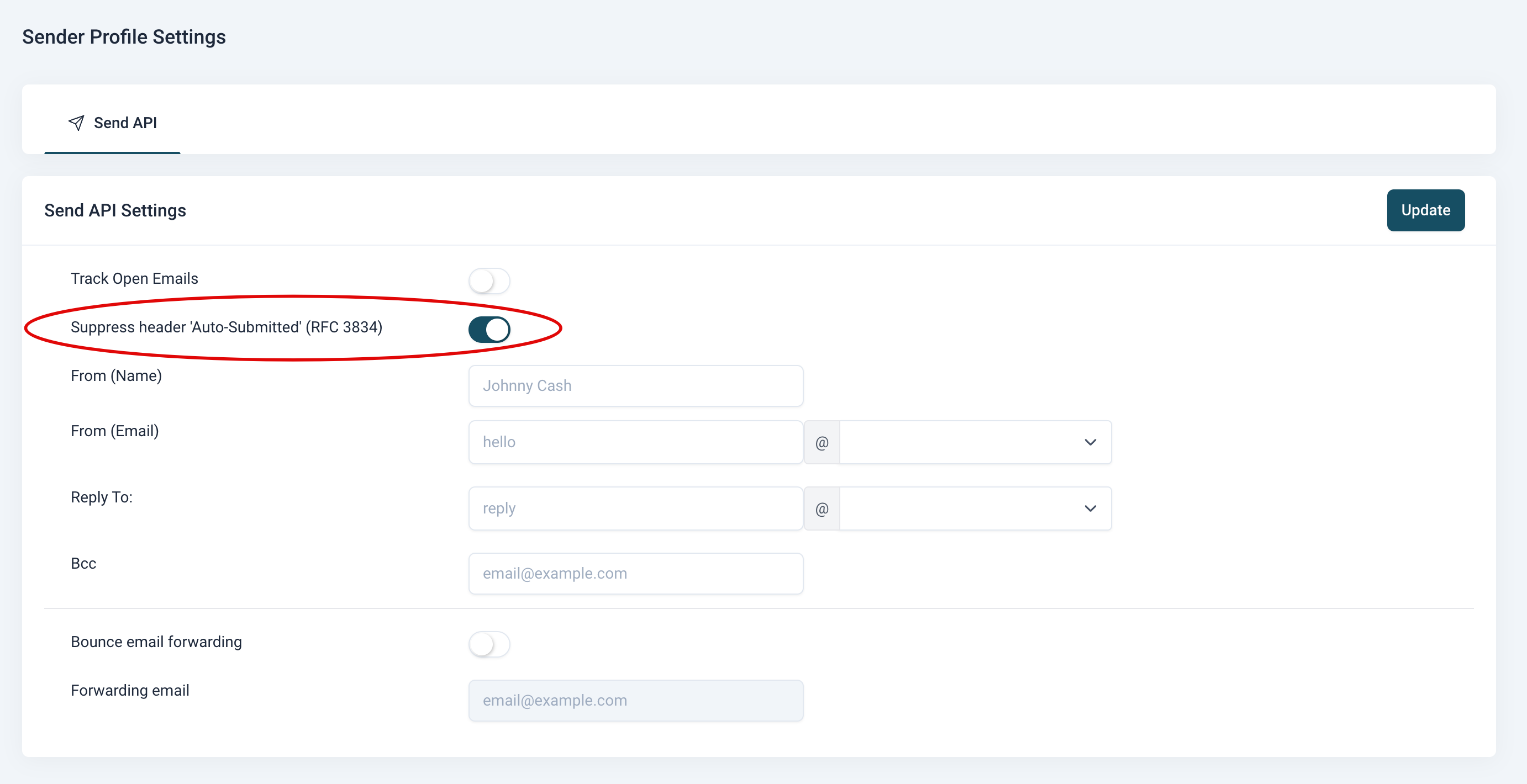Select the Send API Settings header area

tap(115, 210)
